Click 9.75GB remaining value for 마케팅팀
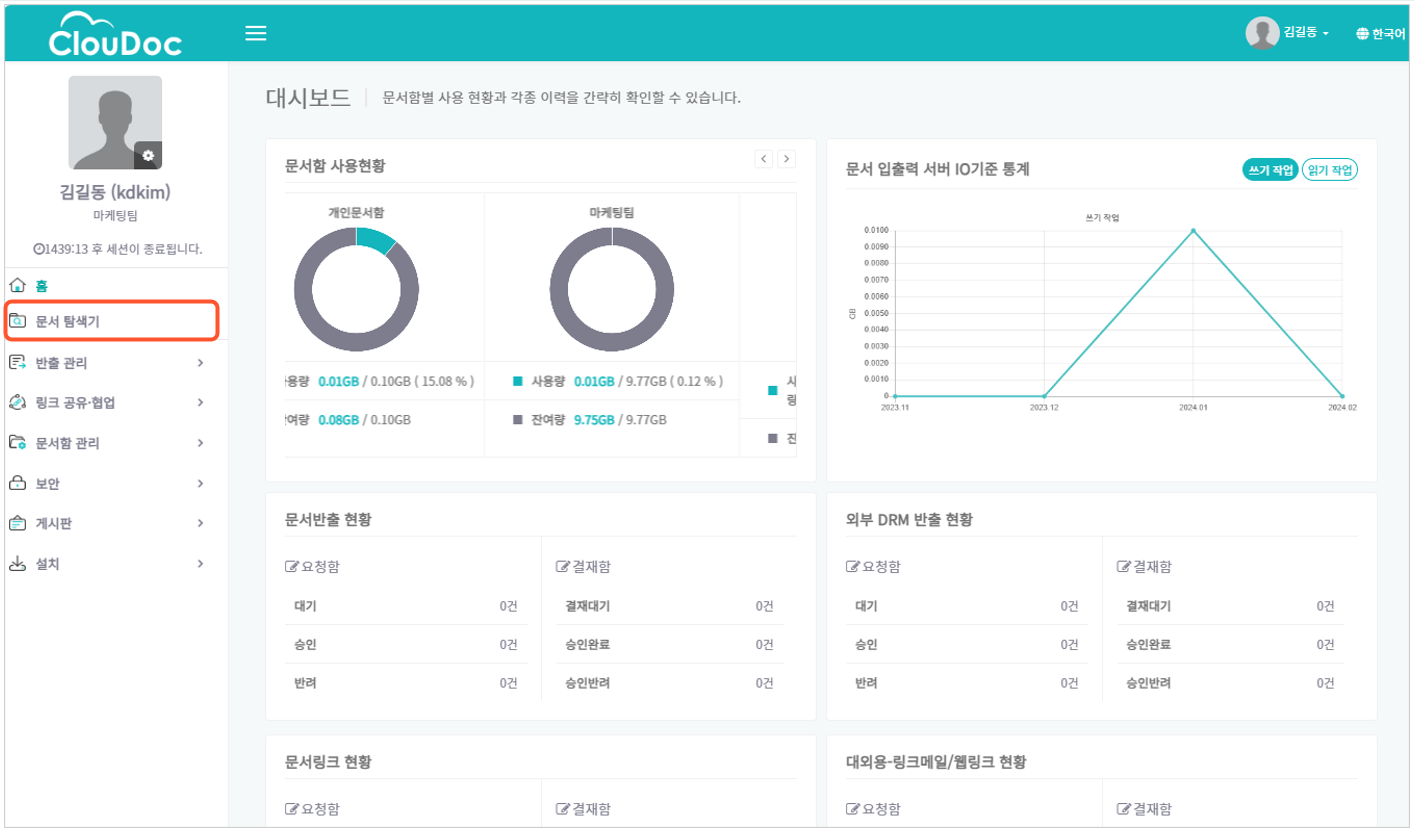This screenshot has width=1414, height=831. tap(593, 420)
